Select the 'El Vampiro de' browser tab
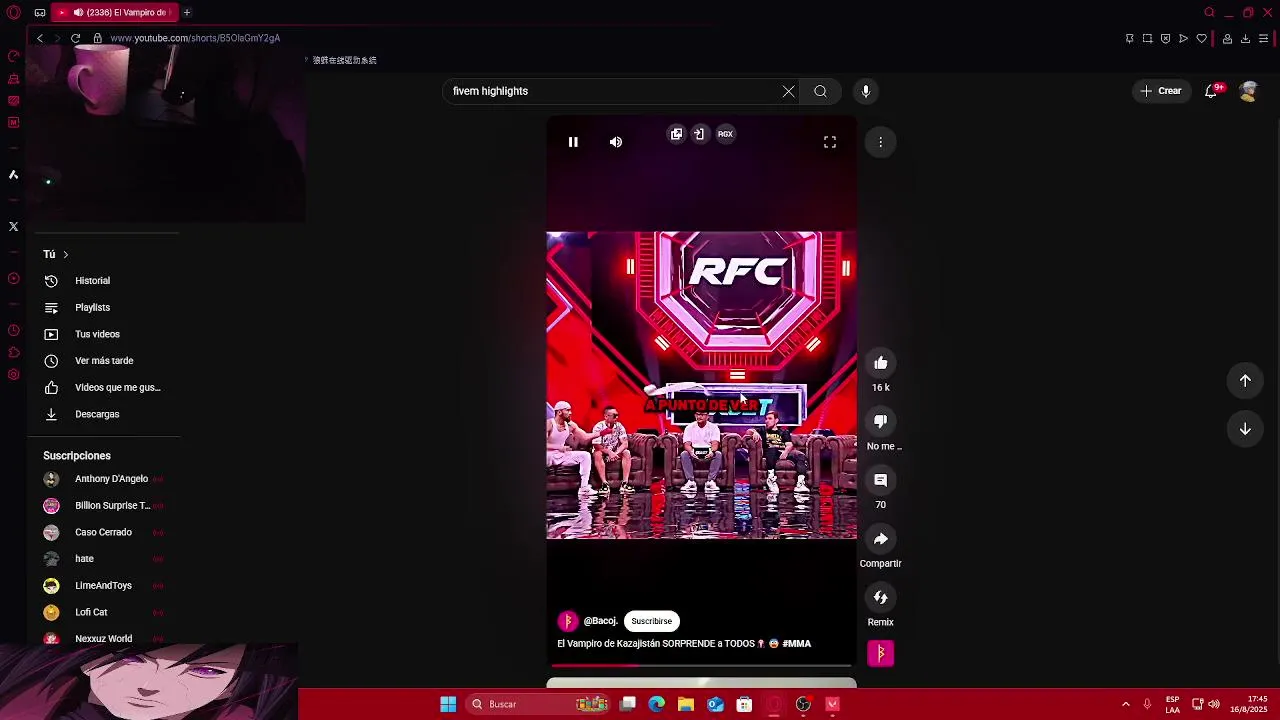The height and width of the screenshot is (720, 1280). pos(116,12)
